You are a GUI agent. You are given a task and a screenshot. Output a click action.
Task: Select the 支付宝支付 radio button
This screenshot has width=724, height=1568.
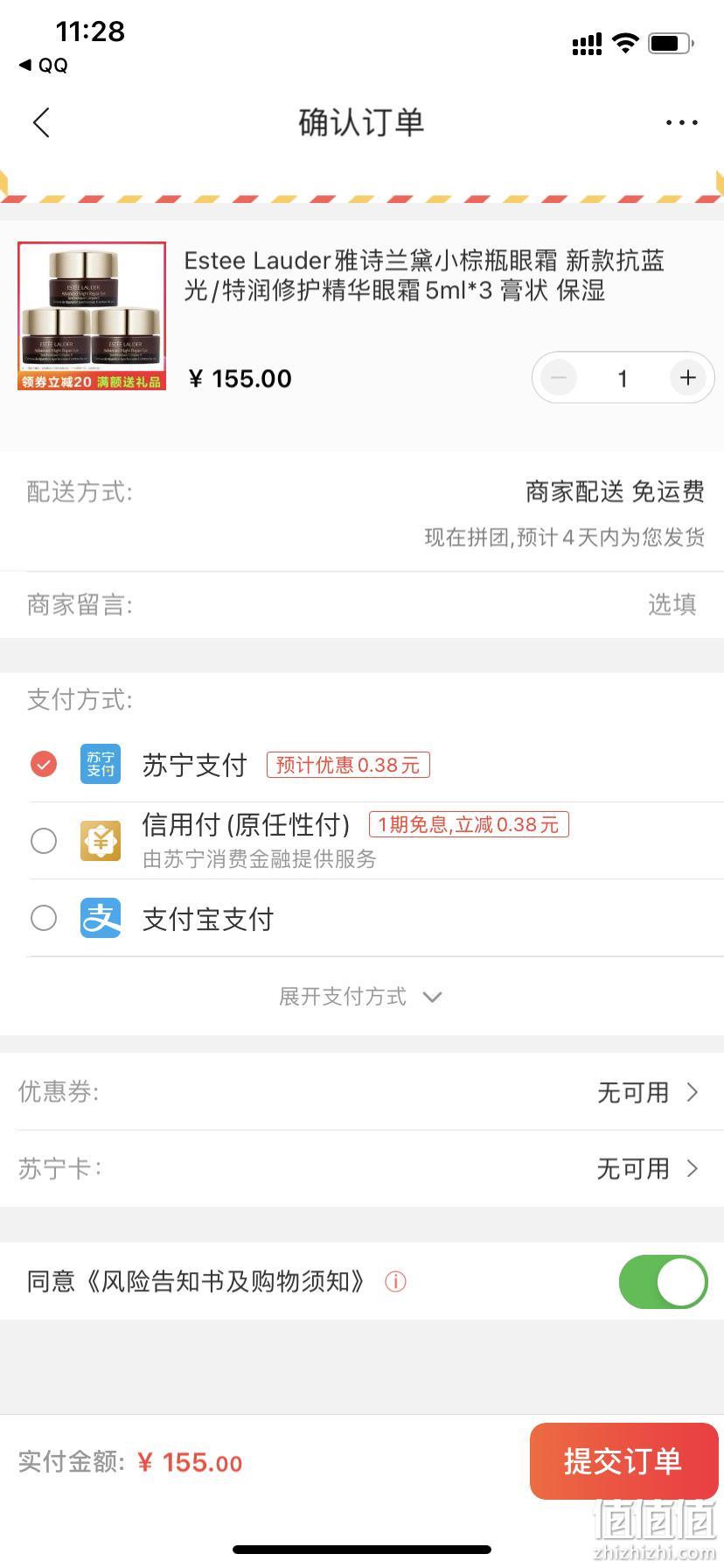coord(44,918)
